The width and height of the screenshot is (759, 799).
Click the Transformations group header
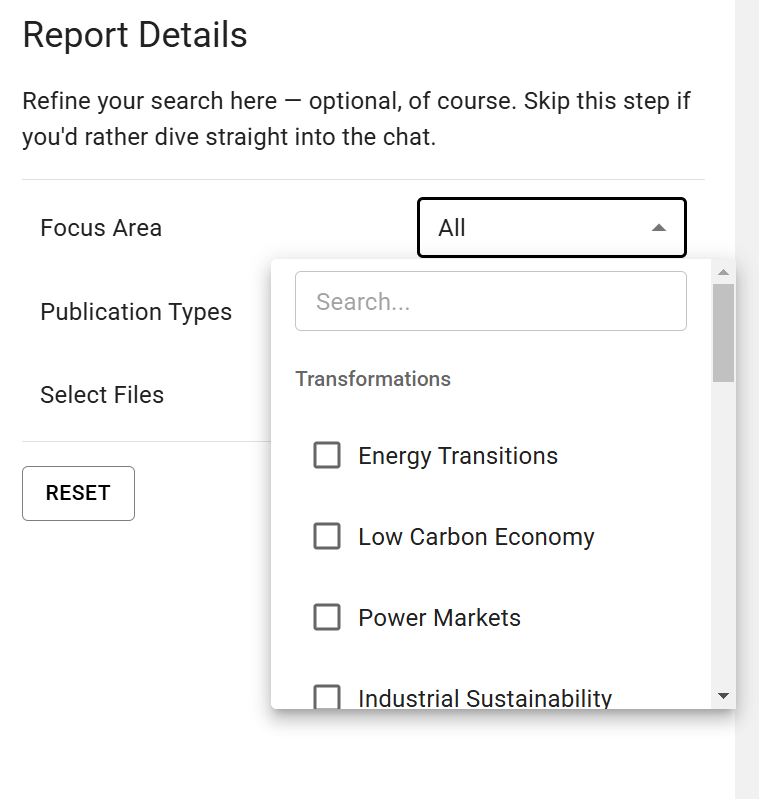(x=373, y=379)
